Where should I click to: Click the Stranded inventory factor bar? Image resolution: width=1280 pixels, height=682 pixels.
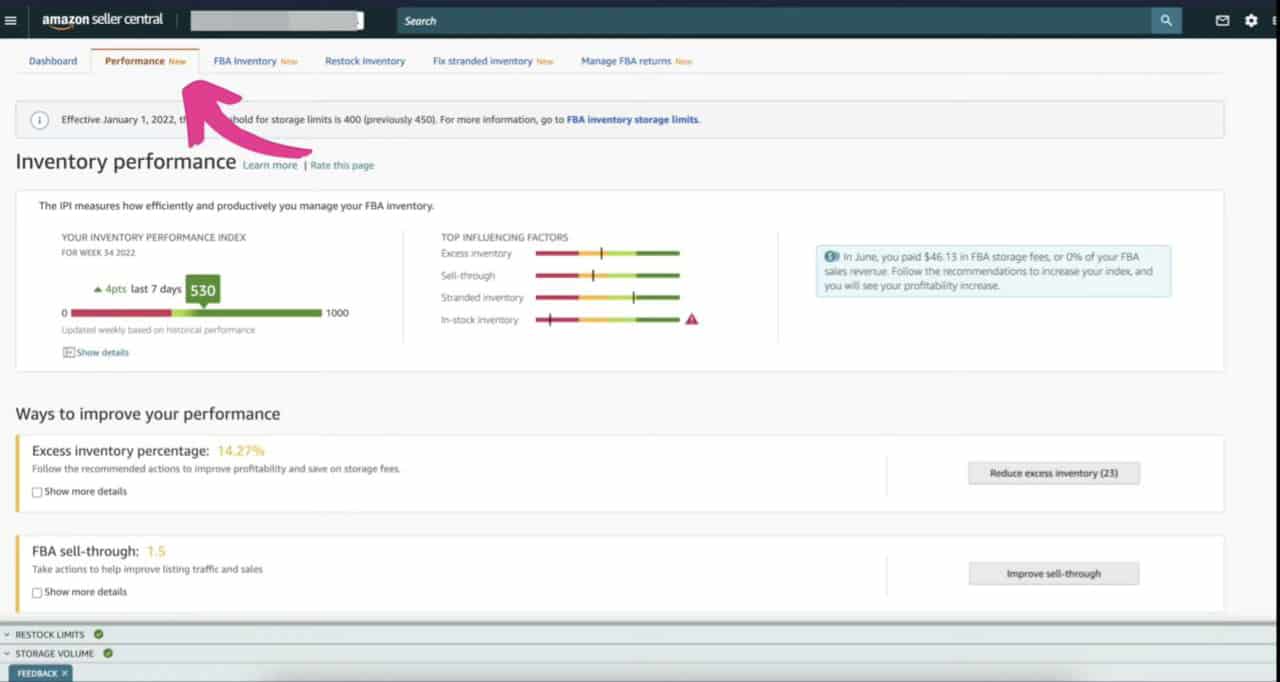click(x=607, y=298)
